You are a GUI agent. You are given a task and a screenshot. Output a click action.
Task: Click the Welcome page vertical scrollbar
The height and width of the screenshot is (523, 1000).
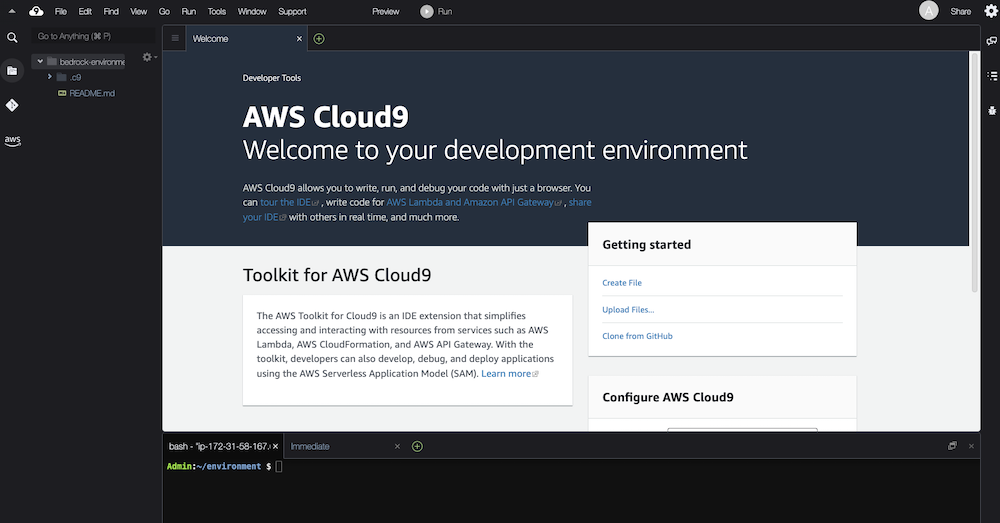tap(974, 172)
